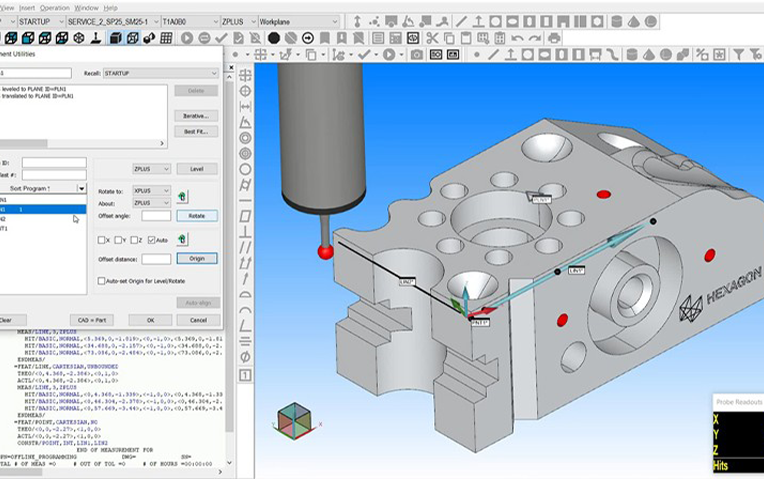Check Auto-set Origin for Level/Rotate
Image resolution: width=764 pixels, height=479 pixels.
click(102, 281)
